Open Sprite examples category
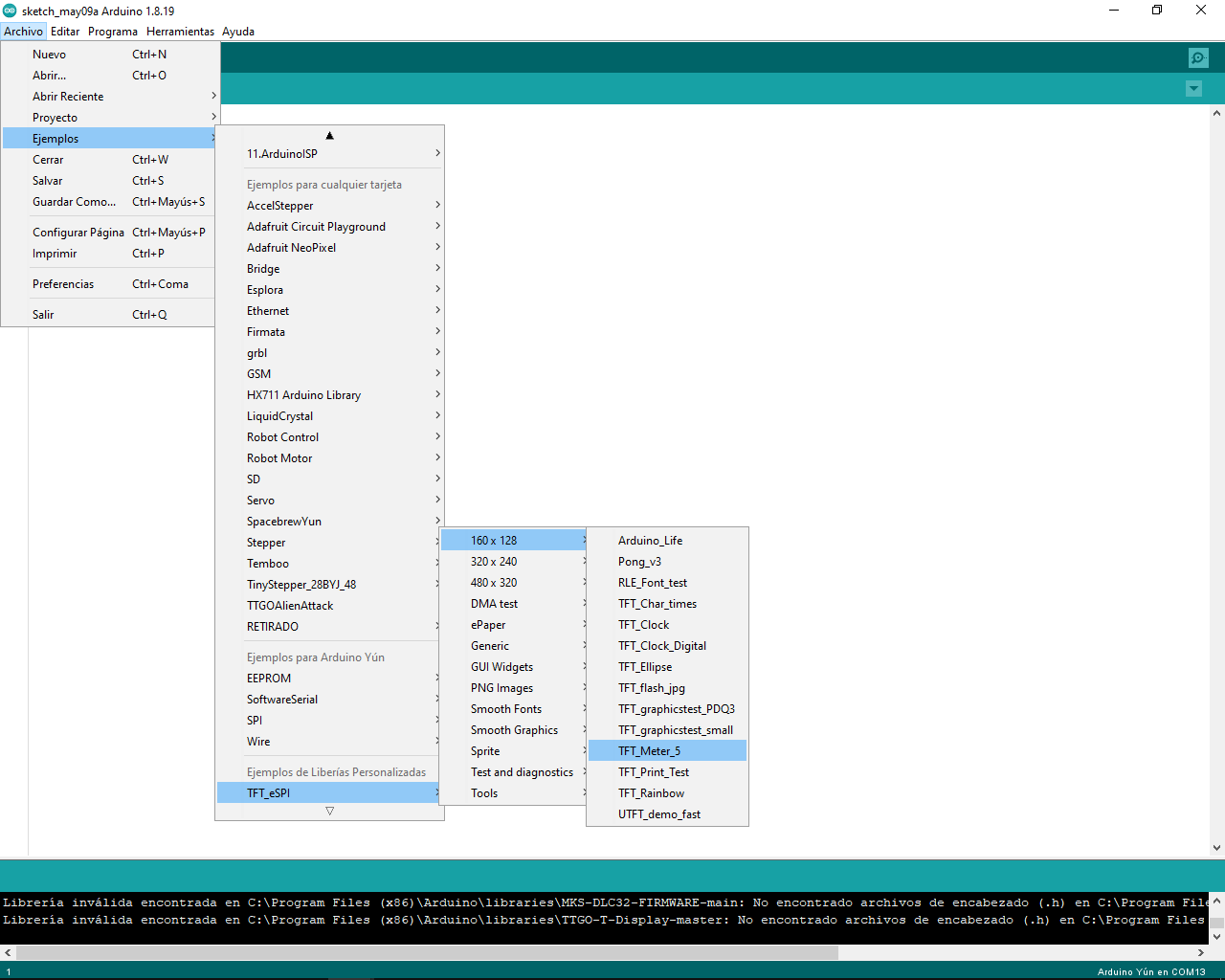This screenshot has width=1225, height=980. point(514,751)
